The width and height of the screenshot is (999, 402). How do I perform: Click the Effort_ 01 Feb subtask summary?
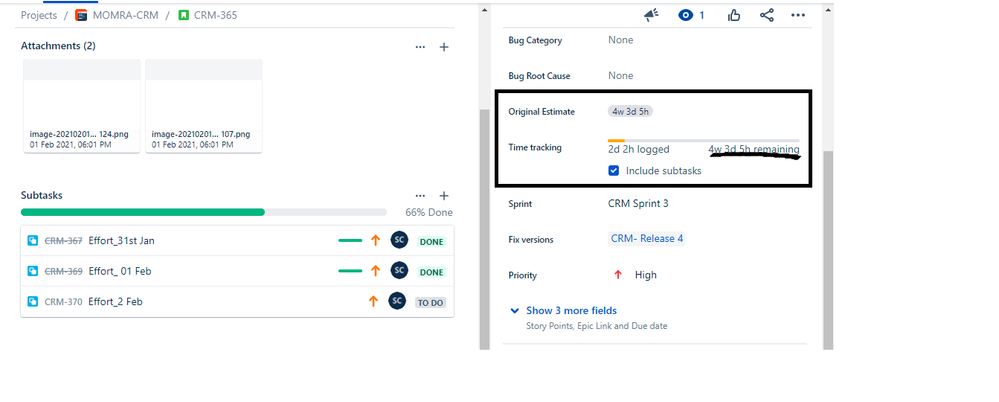pos(120,271)
